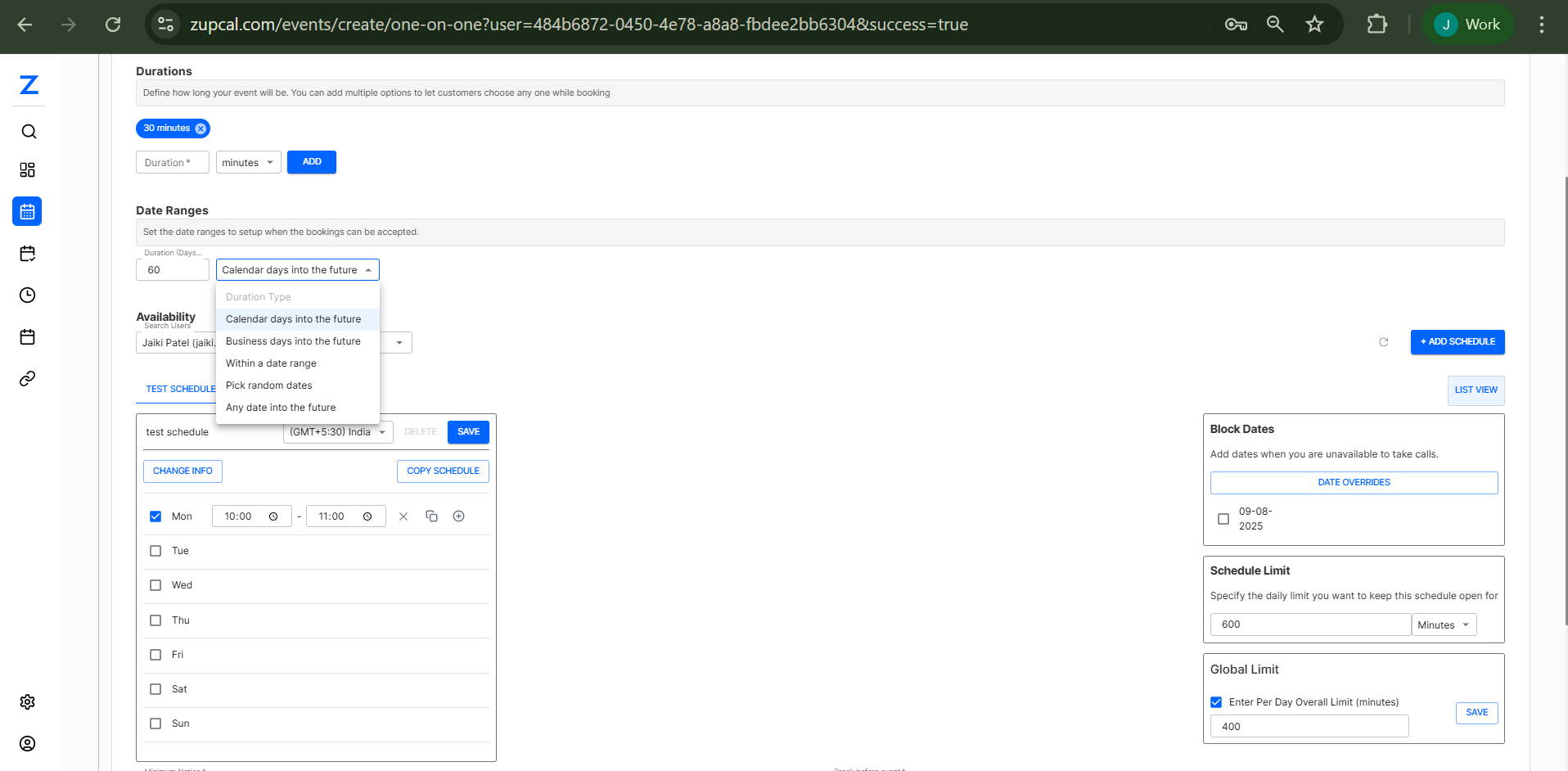The image size is (1568, 771).
Task: Open the clock history icon in sidebar
Action: pos(27,295)
